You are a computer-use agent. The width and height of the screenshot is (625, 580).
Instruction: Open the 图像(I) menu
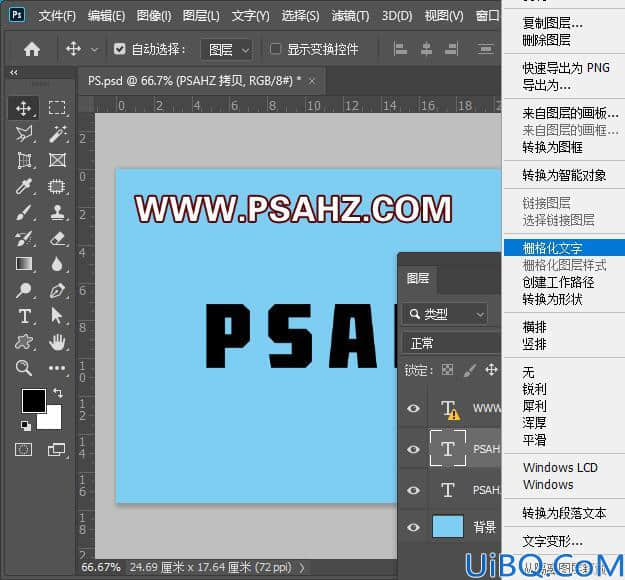tap(154, 16)
